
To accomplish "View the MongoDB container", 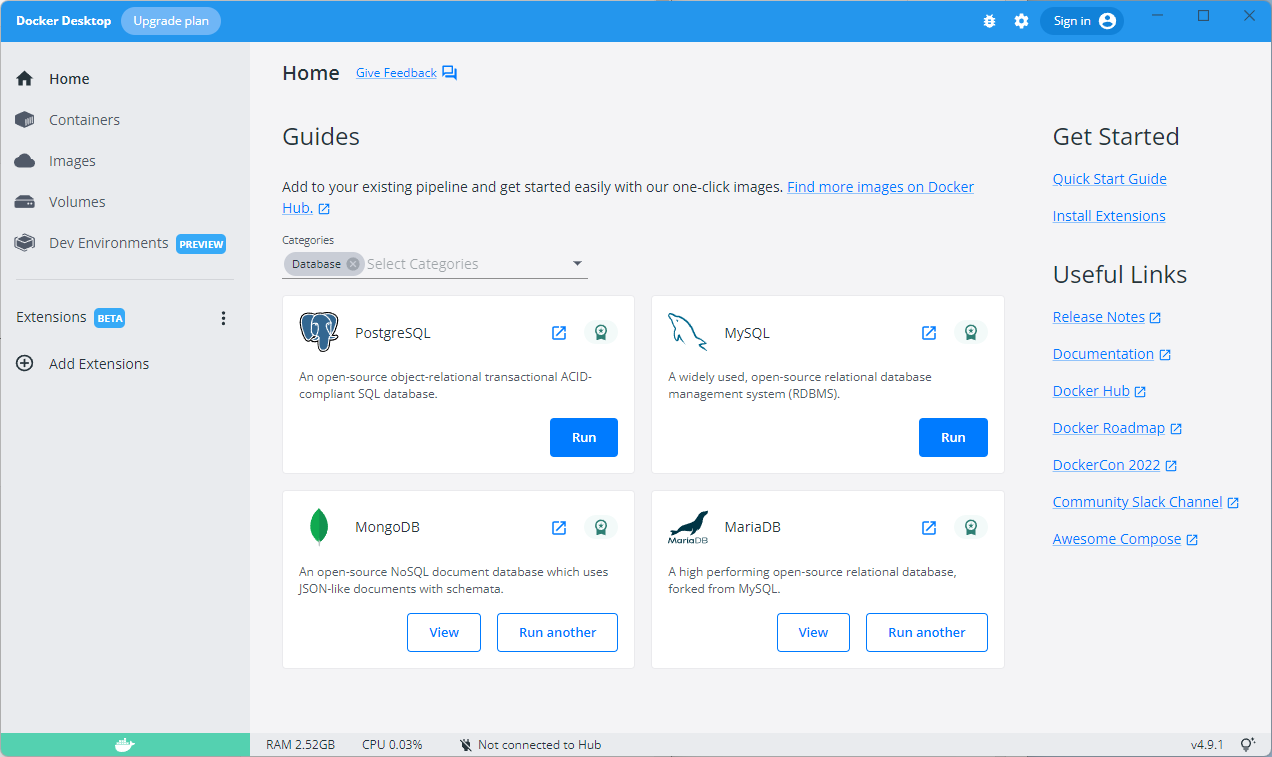I will click(x=444, y=632).
